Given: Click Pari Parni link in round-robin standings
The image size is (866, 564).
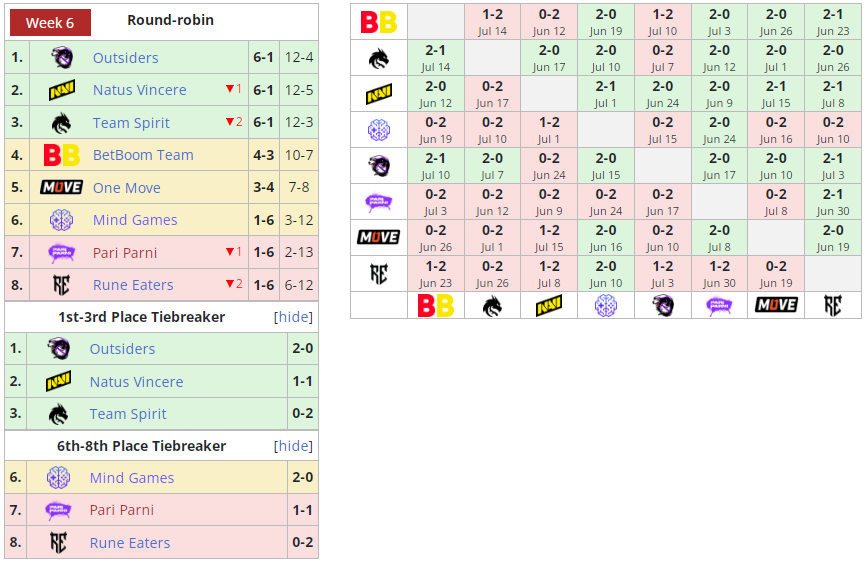Looking at the screenshot, I should [125, 253].
